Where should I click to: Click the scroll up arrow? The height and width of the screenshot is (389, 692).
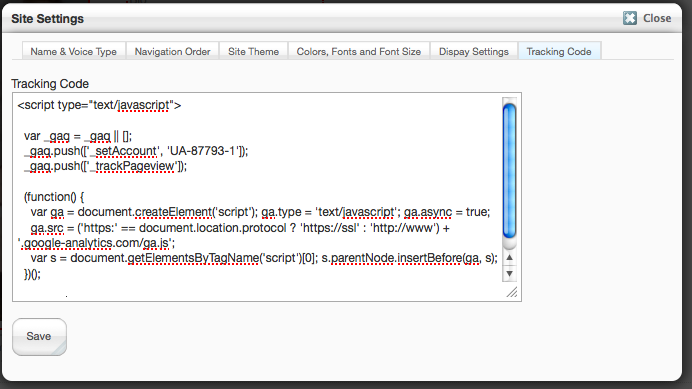point(509,257)
